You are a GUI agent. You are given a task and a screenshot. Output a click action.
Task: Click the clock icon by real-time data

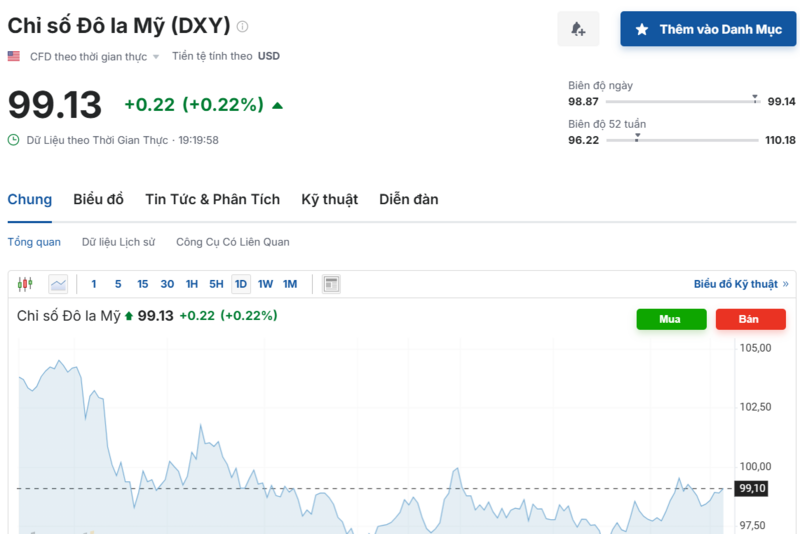tap(14, 140)
